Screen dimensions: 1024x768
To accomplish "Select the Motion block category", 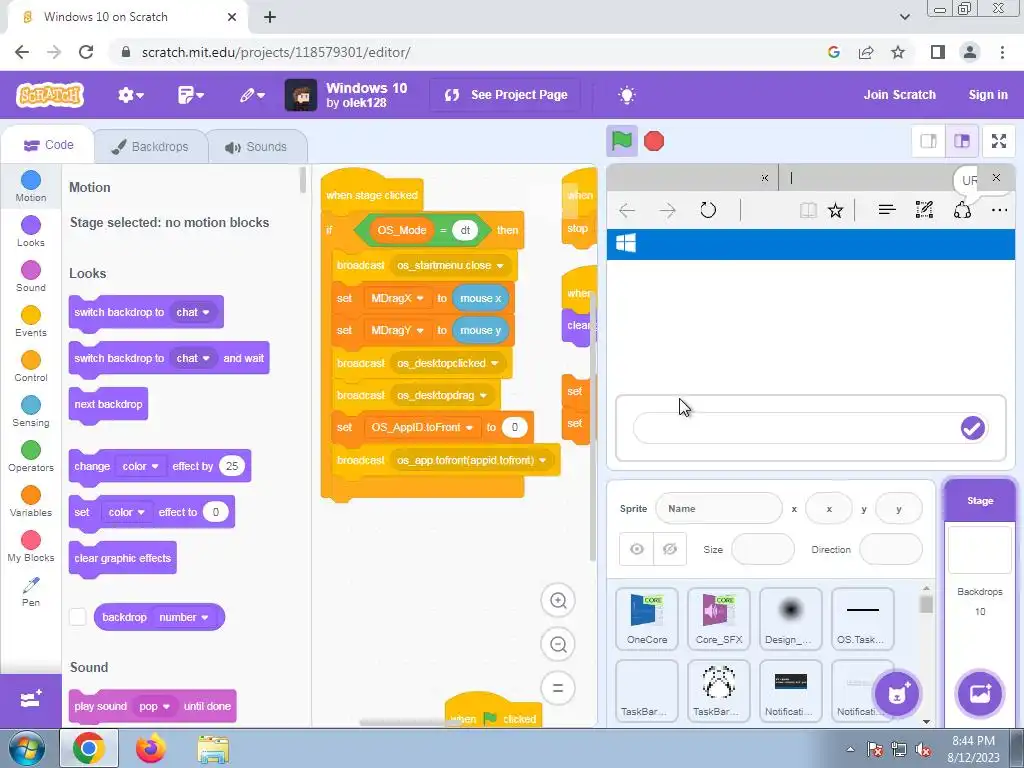I will tap(31, 186).
